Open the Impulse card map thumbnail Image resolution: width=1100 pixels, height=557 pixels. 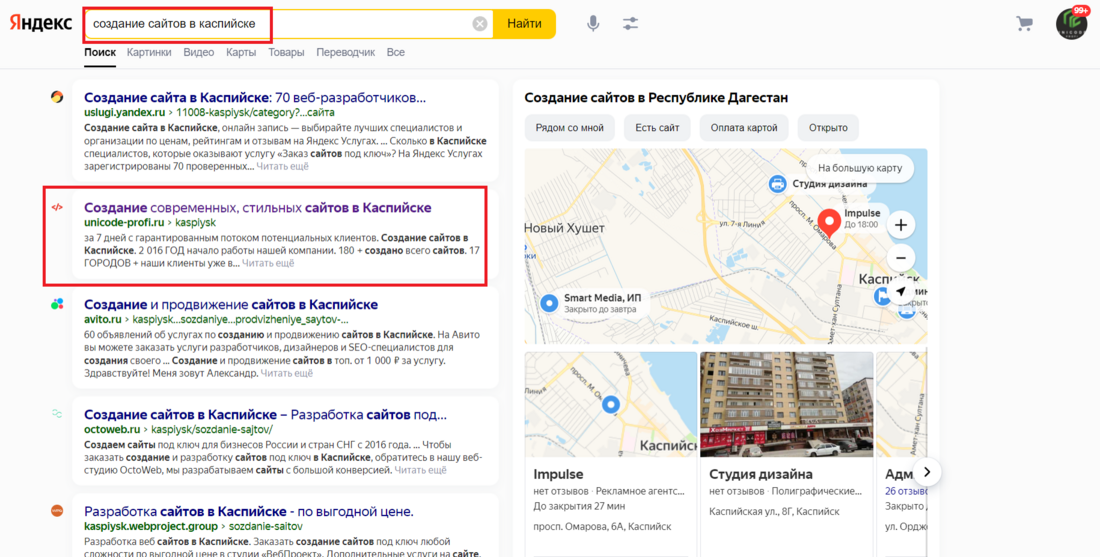tap(611, 404)
